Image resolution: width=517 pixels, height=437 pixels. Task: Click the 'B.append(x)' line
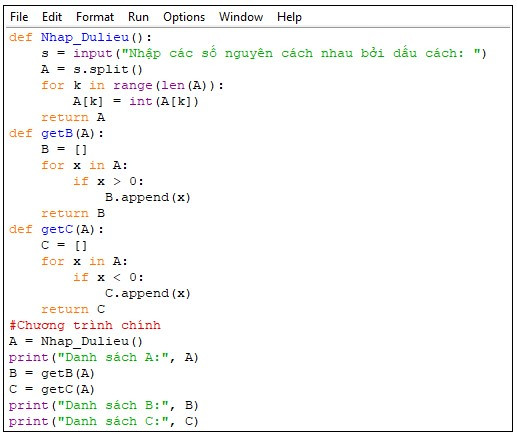pos(148,197)
